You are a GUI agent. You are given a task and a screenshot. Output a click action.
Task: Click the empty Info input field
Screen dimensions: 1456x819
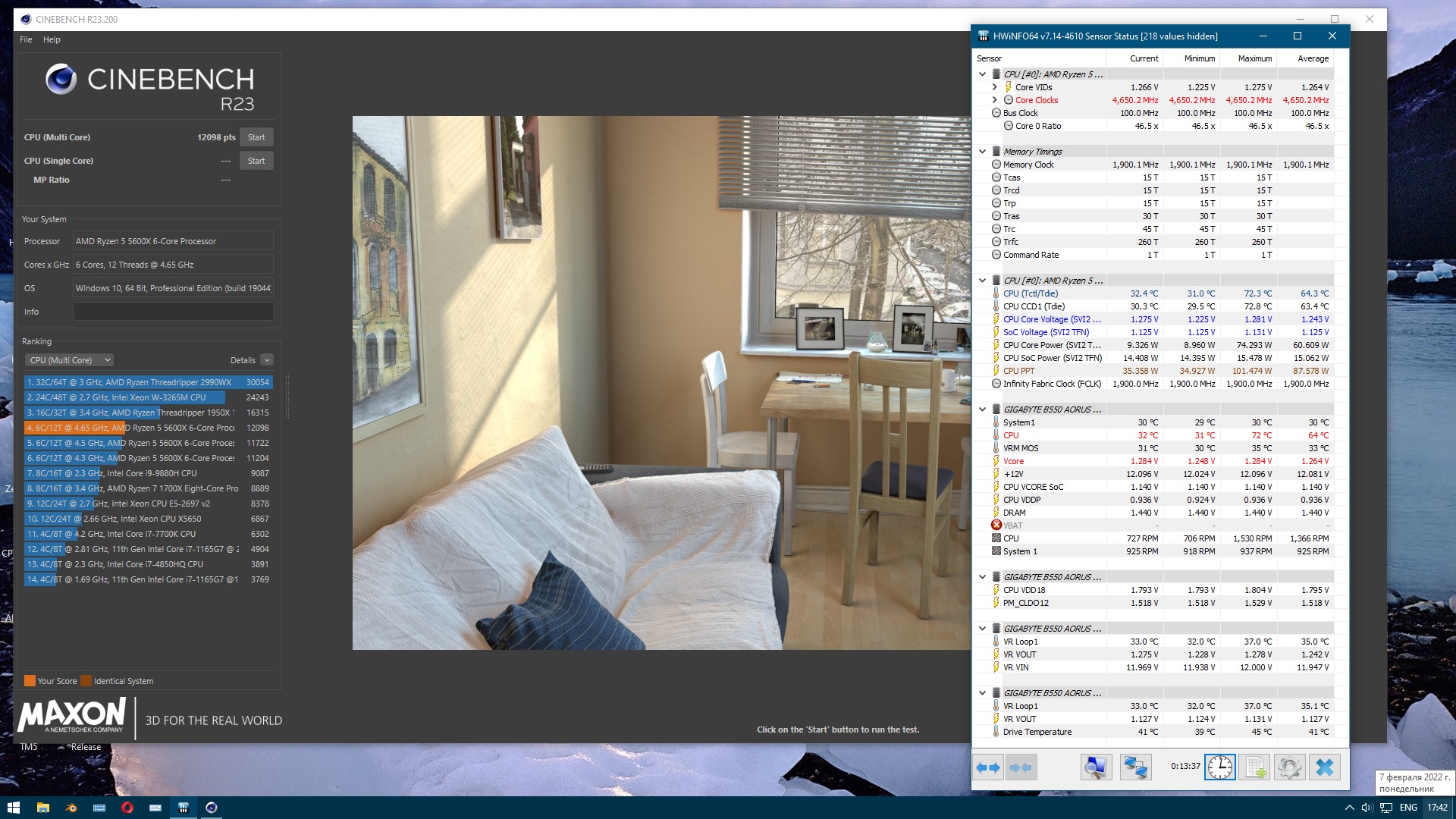tap(173, 312)
